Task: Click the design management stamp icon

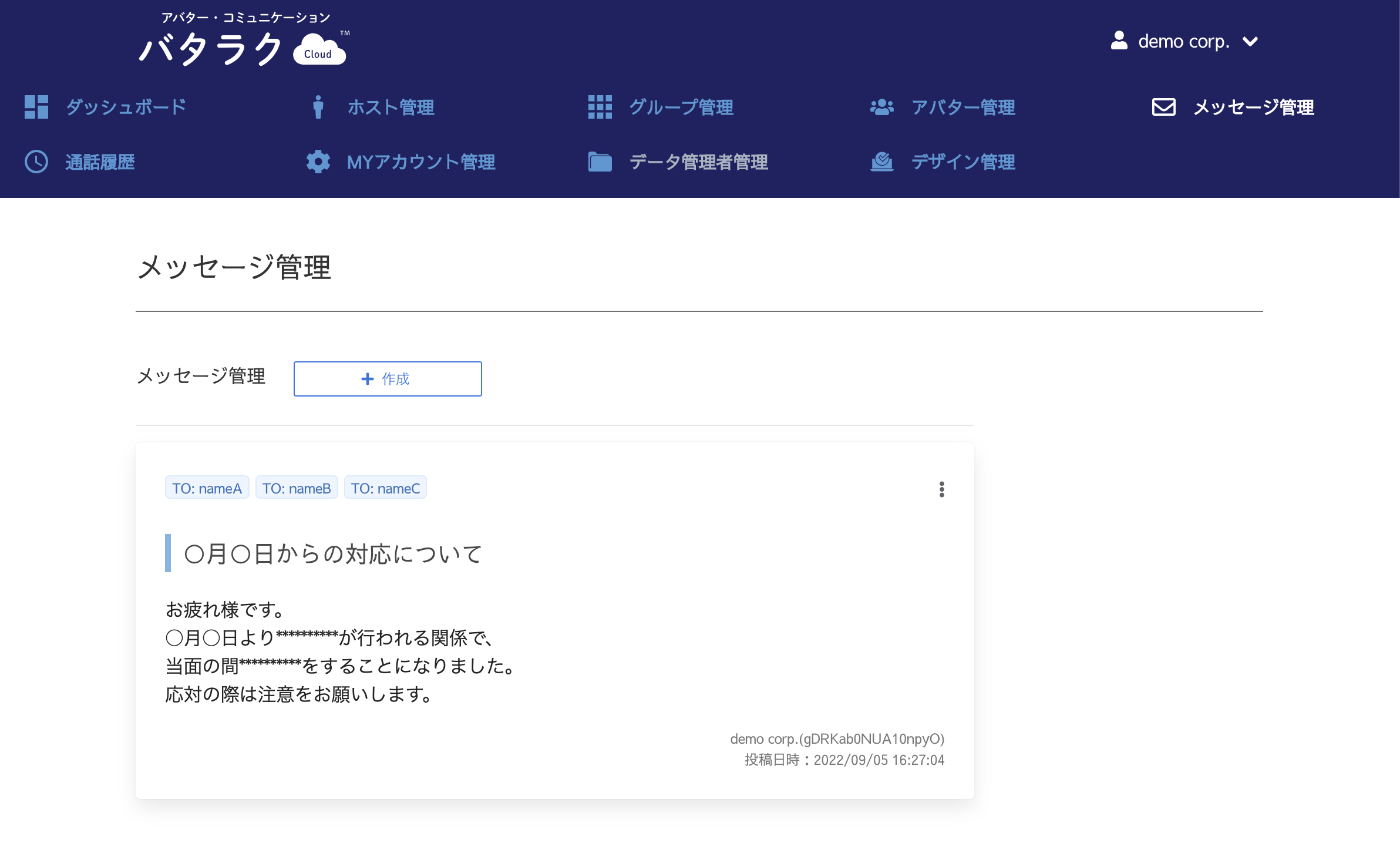Action: [x=881, y=162]
